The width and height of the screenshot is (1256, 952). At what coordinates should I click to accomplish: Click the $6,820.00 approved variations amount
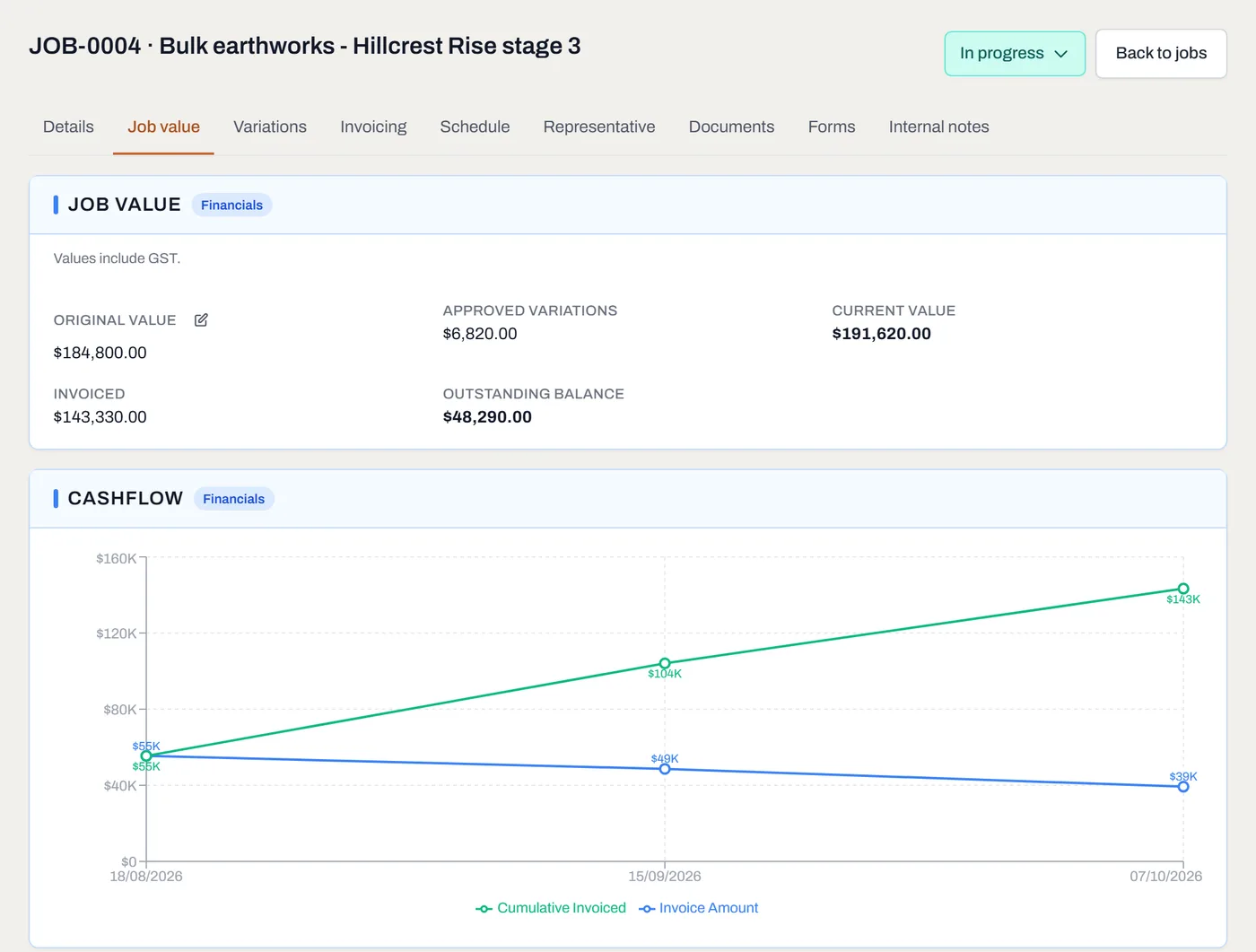[480, 334]
